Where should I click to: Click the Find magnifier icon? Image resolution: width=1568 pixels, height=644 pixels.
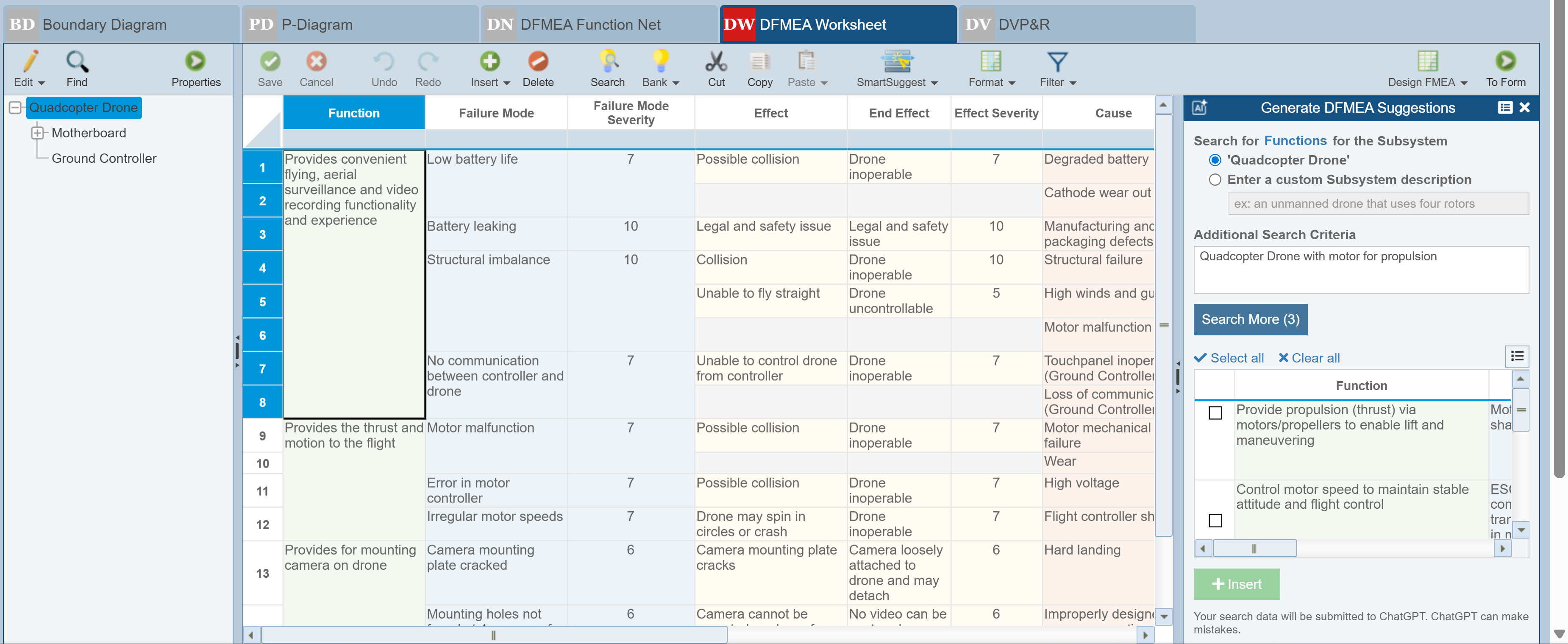point(77,62)
